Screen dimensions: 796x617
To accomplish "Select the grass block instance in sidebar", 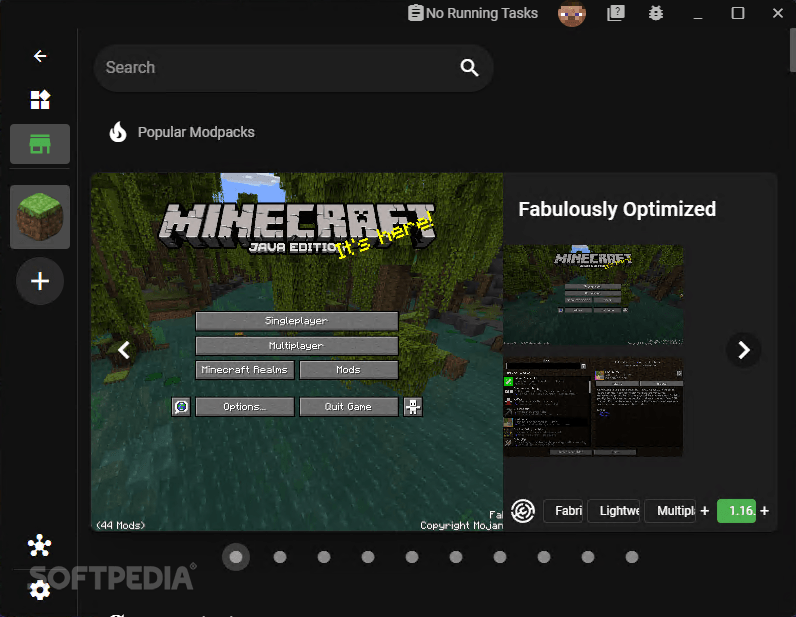I will (40, 217).
